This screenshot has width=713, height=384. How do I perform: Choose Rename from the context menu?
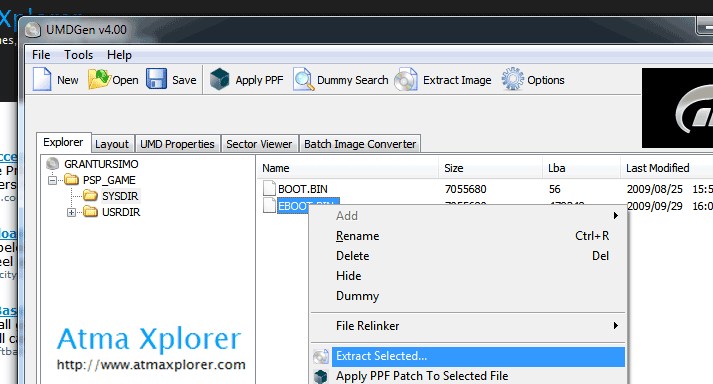[468, 236]
